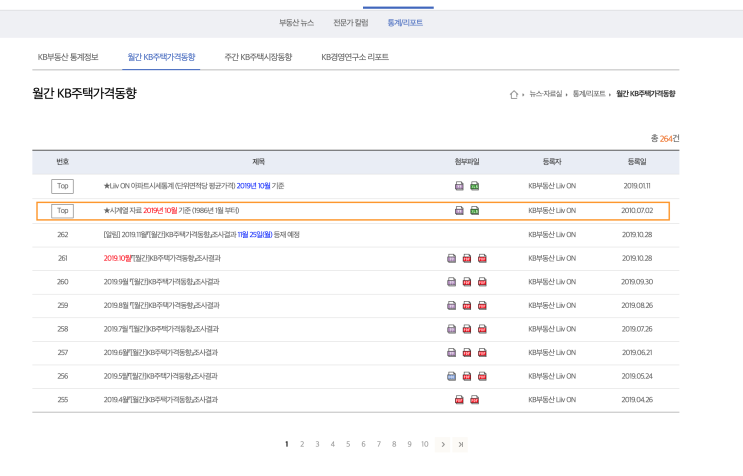Viewport: 743px width, 476px height.
Task: Go to page 3 of the list
Action: click(317, 444)
